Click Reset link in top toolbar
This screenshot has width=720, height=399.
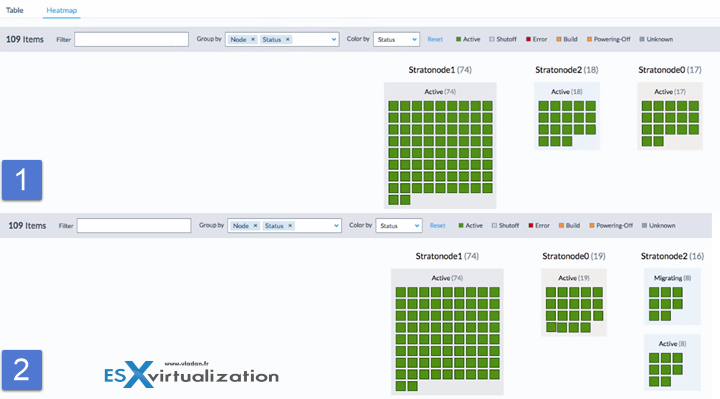(x=435, y=39)
